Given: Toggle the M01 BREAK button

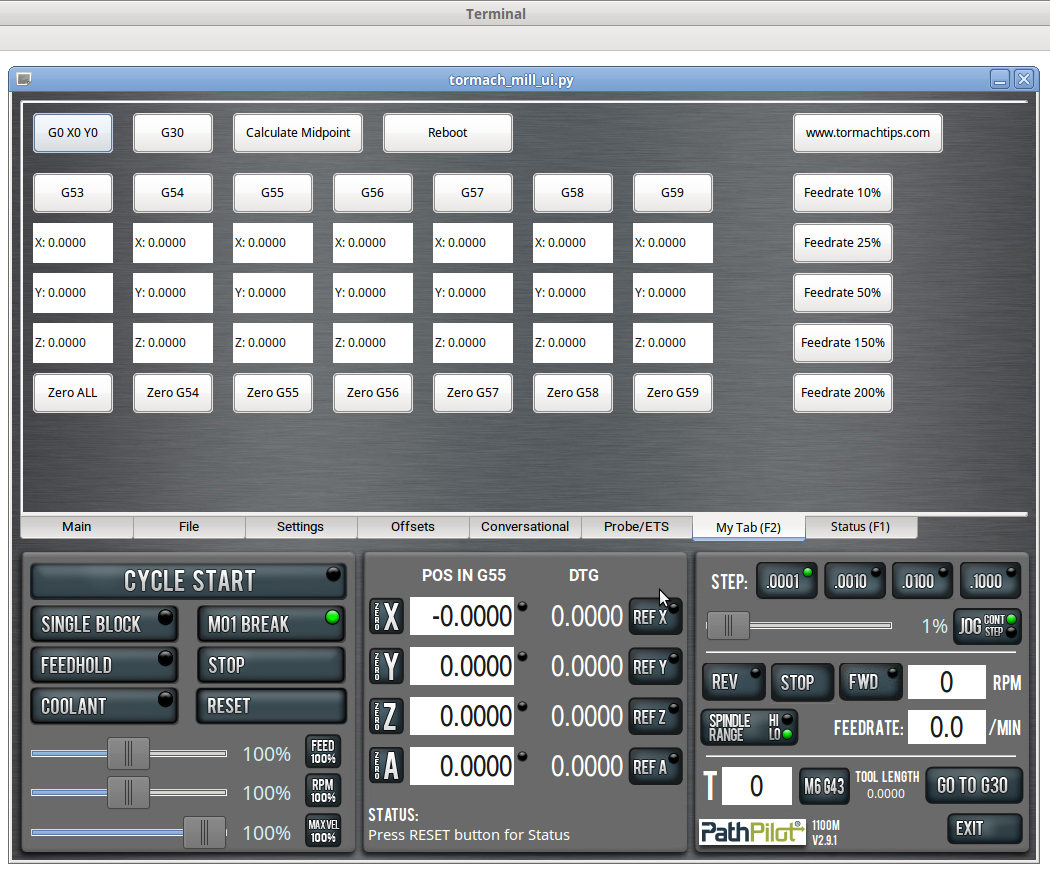Looking at the screenshot, I should 271,624.
